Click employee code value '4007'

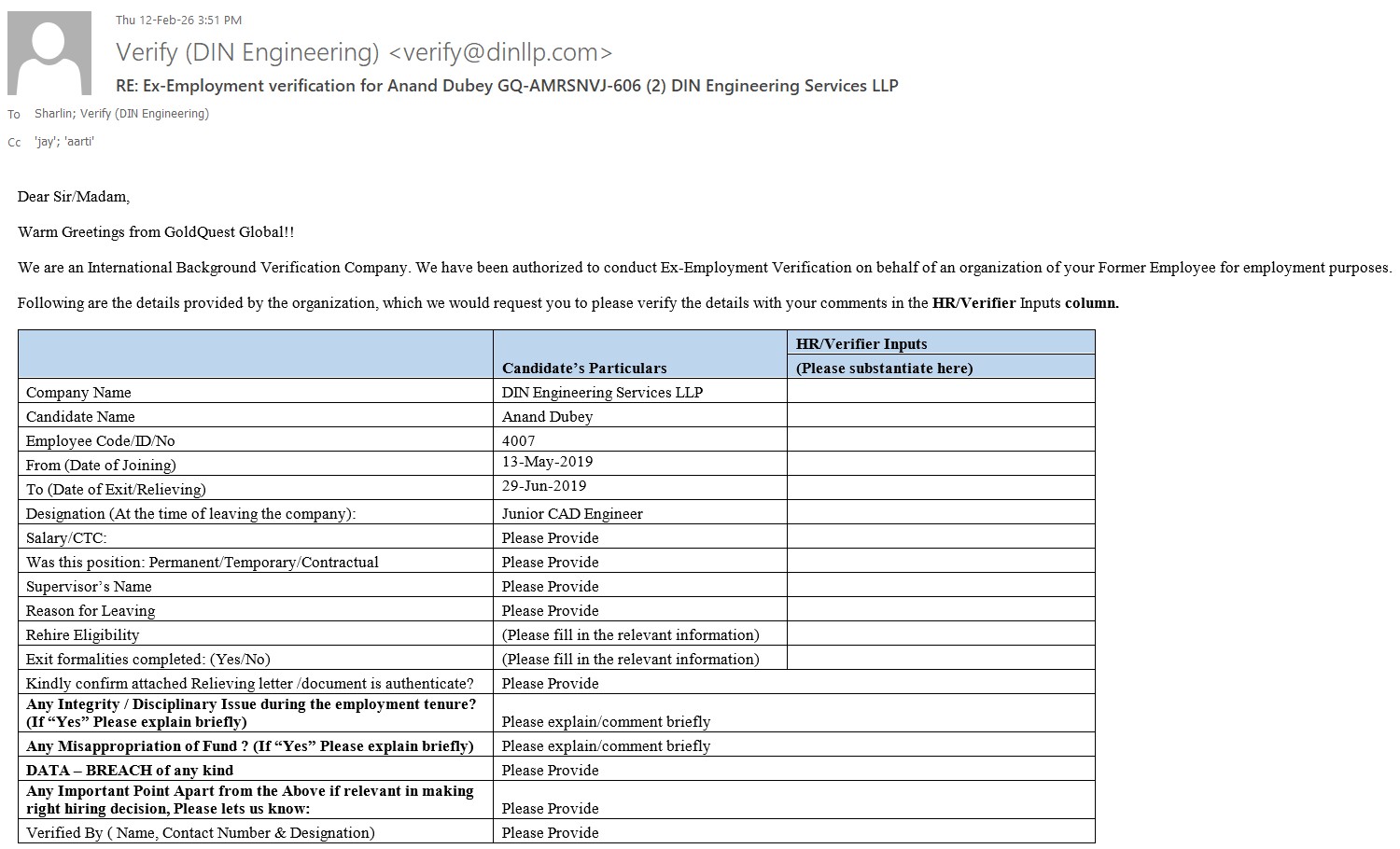[519, 440]
